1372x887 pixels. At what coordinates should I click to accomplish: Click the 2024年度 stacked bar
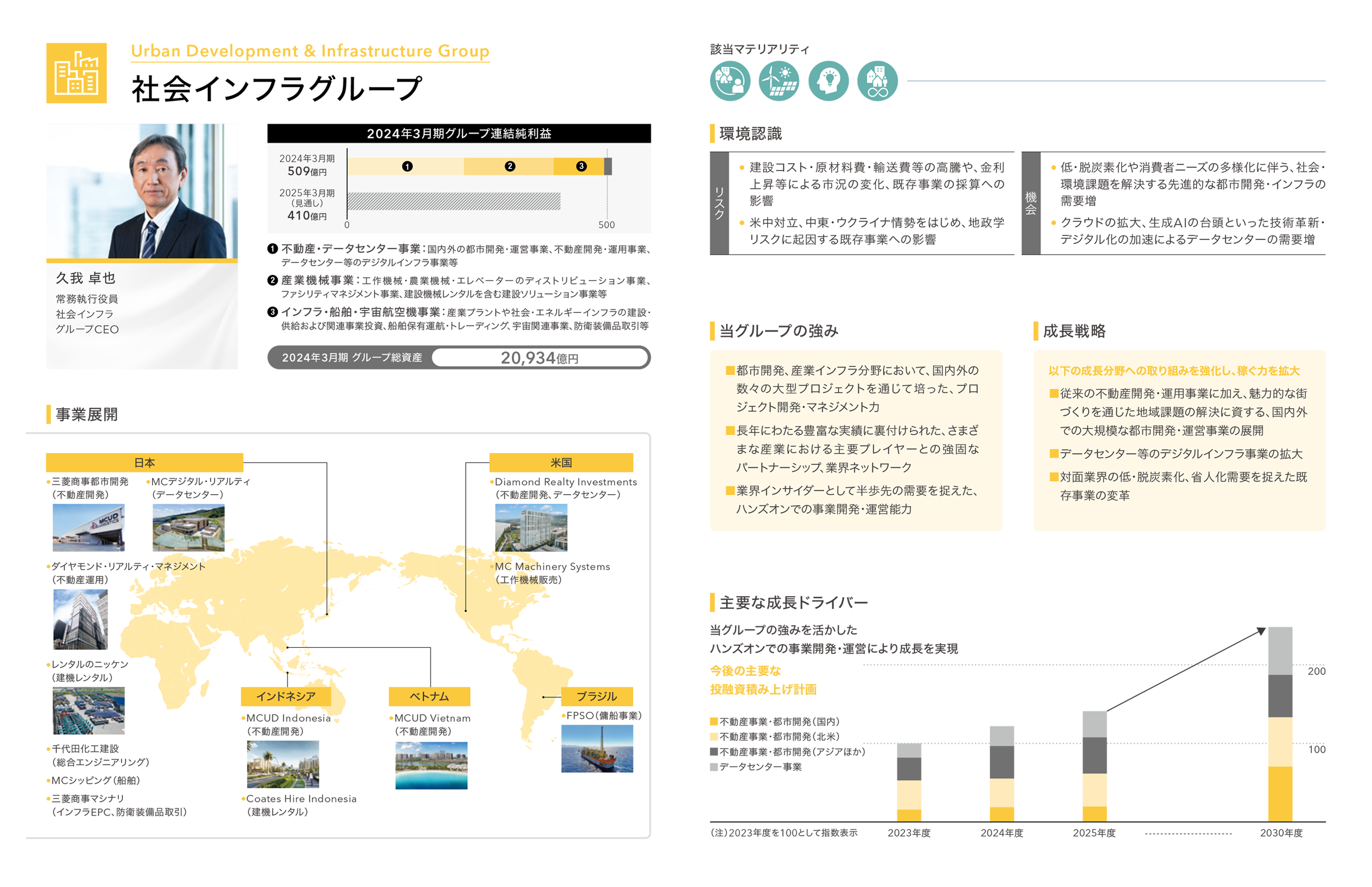coord(1002,773)
